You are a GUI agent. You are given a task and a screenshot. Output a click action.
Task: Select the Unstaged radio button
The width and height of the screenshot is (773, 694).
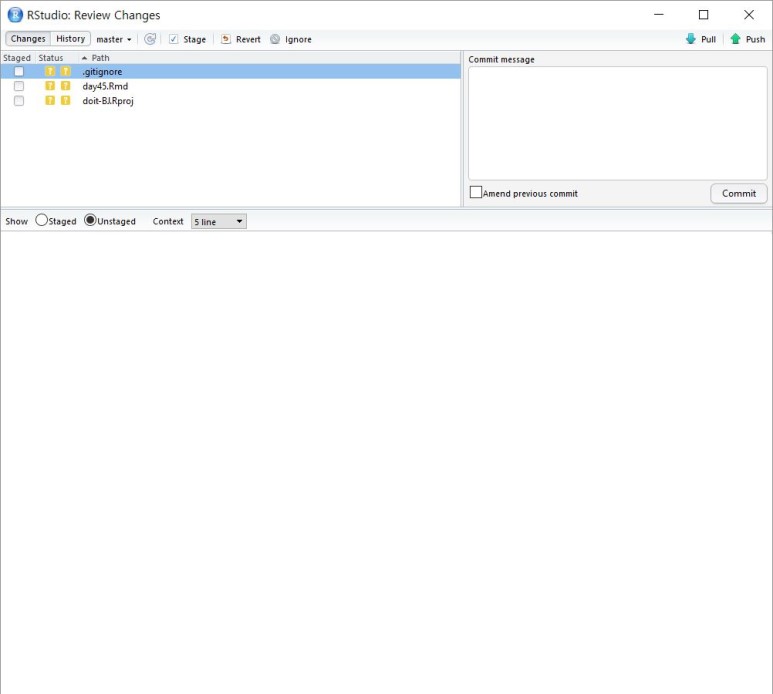click(x=90, y=220)
